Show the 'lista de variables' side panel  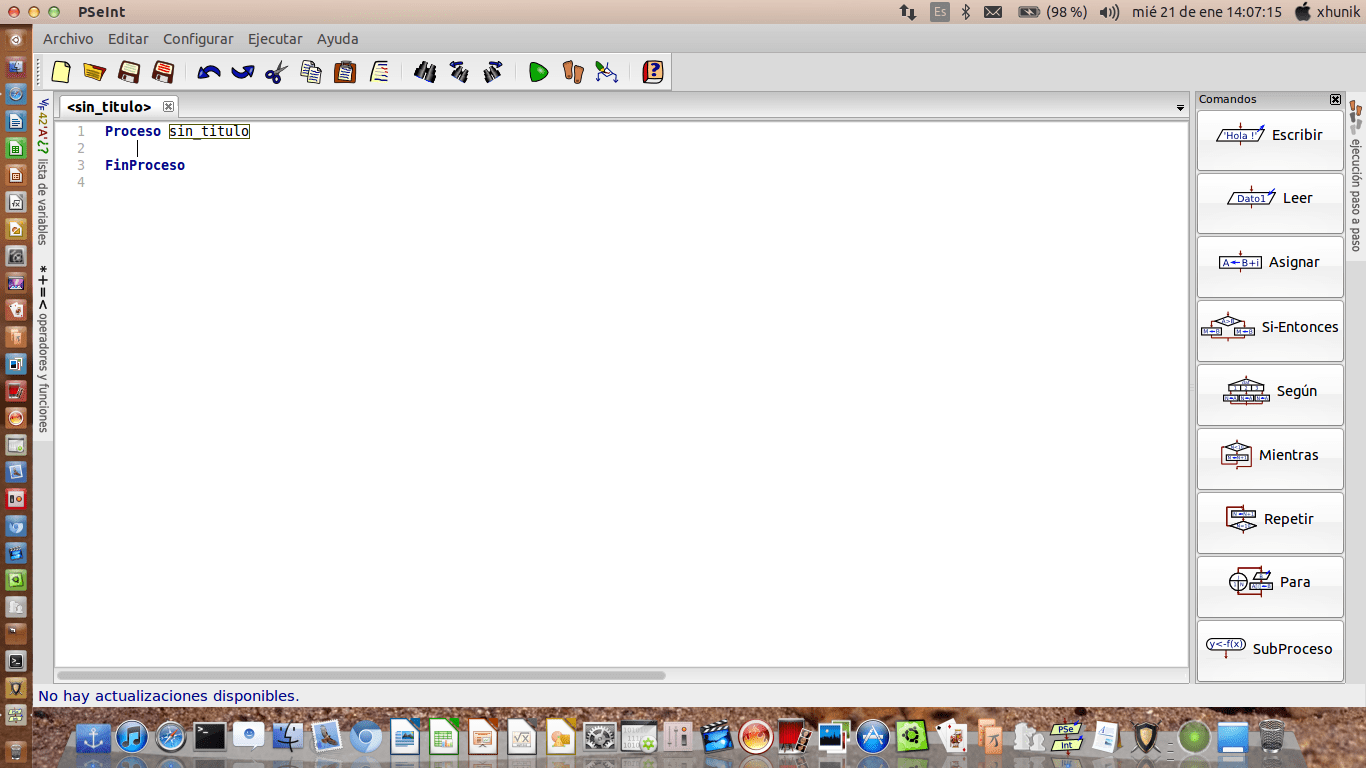pyautogui.click(x=43, y=170)
